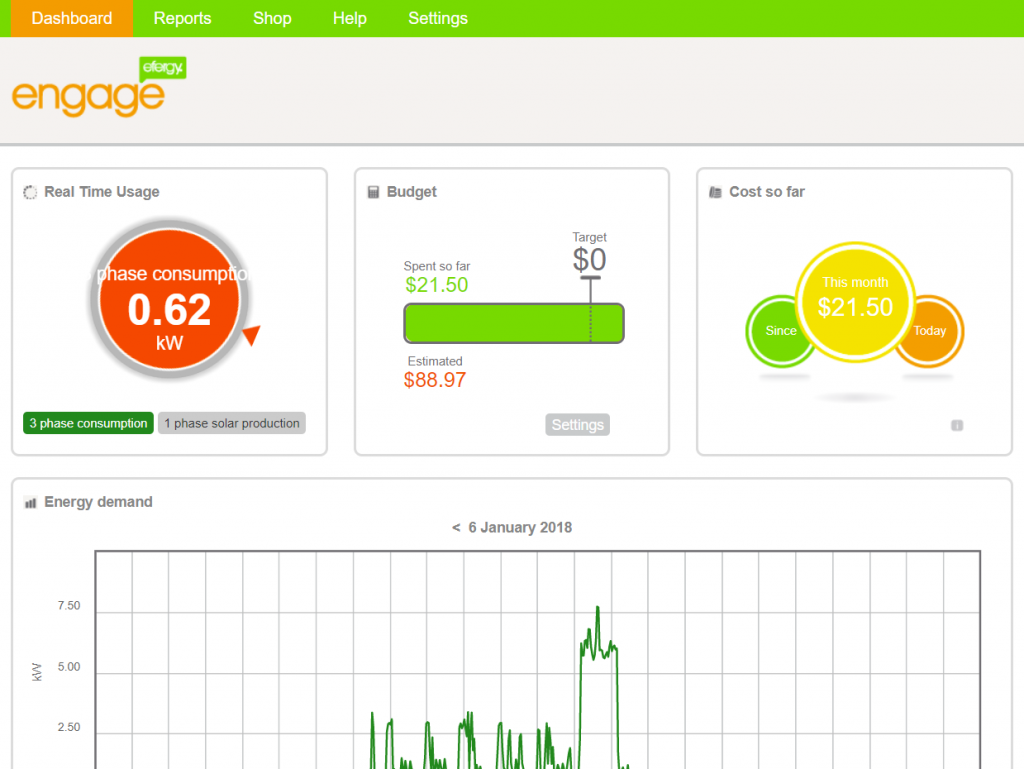
Task: Click the Estimated $88.97 value
Action: point(435,380)
